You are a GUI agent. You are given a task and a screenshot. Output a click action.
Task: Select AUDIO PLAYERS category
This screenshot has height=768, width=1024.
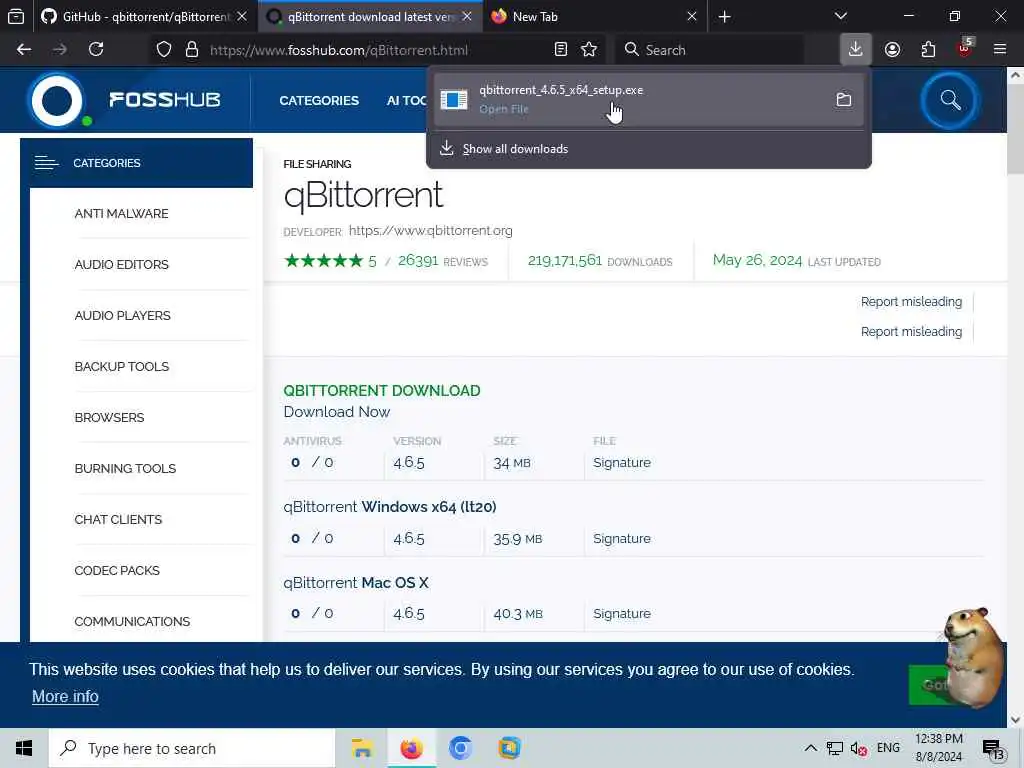pos(122,315)
